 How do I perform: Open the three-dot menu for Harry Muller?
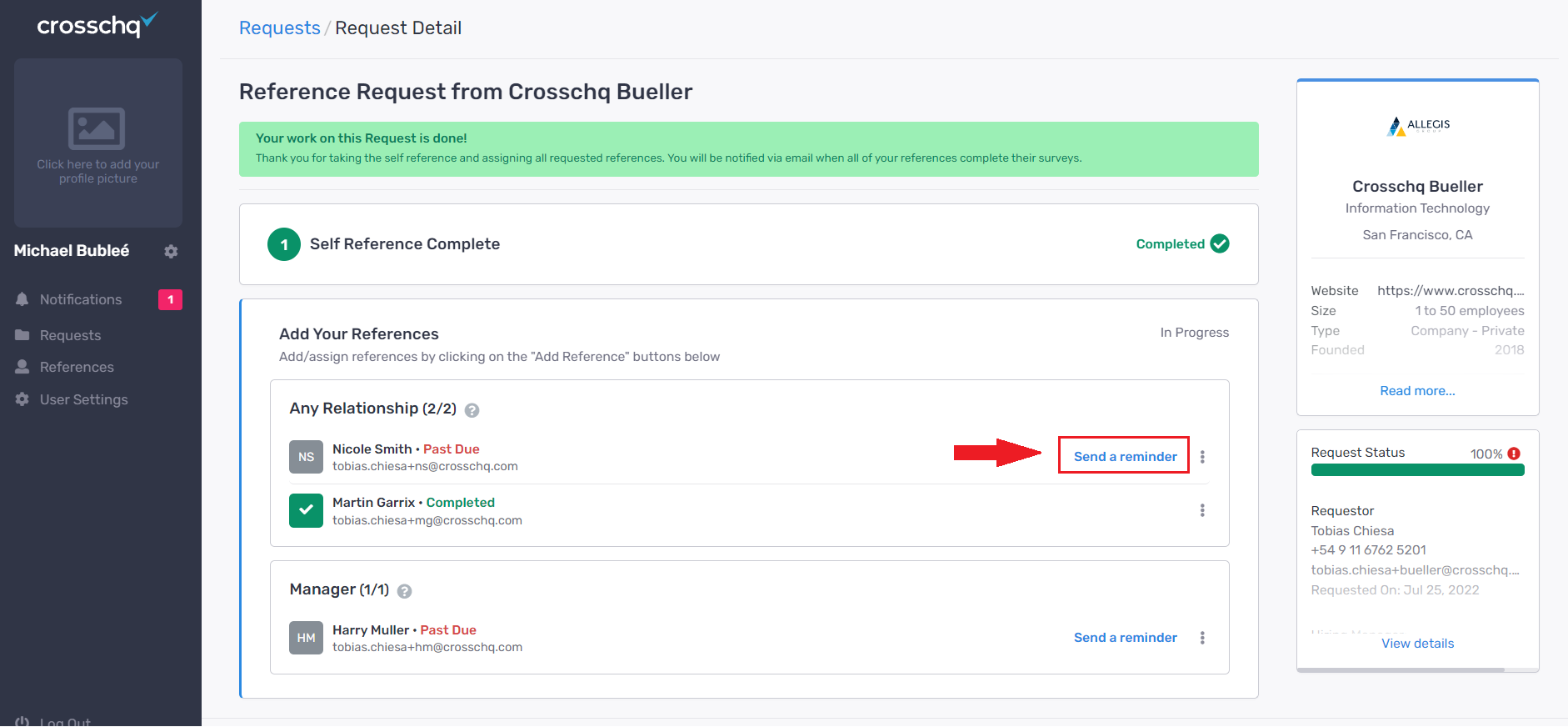tap(1202, 638)
